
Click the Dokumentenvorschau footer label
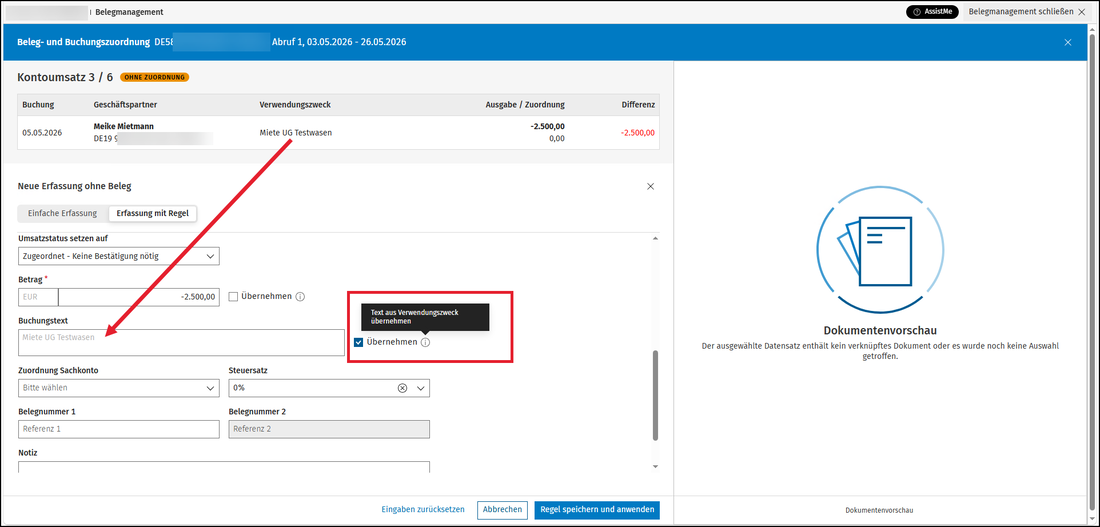click(880, 511)
